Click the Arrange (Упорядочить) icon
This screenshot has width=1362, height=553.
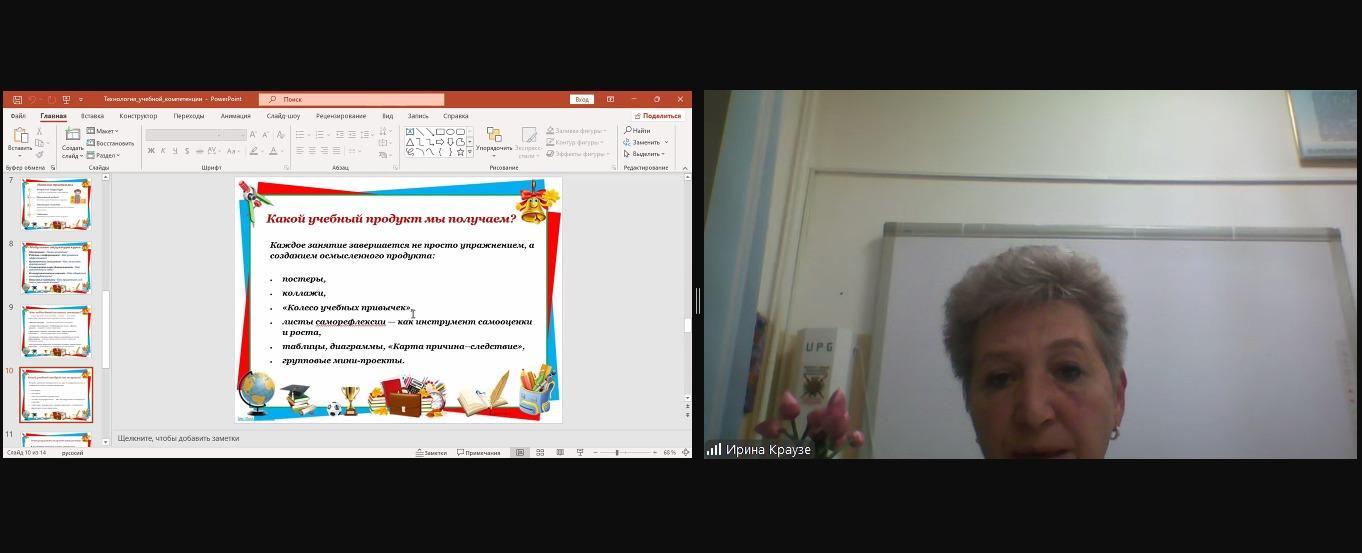point(493,135)
